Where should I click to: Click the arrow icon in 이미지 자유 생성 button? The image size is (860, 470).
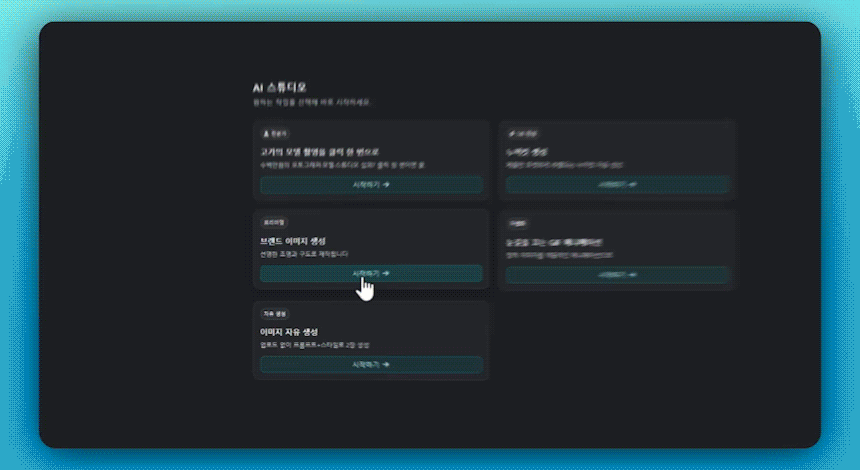point(386,365)
